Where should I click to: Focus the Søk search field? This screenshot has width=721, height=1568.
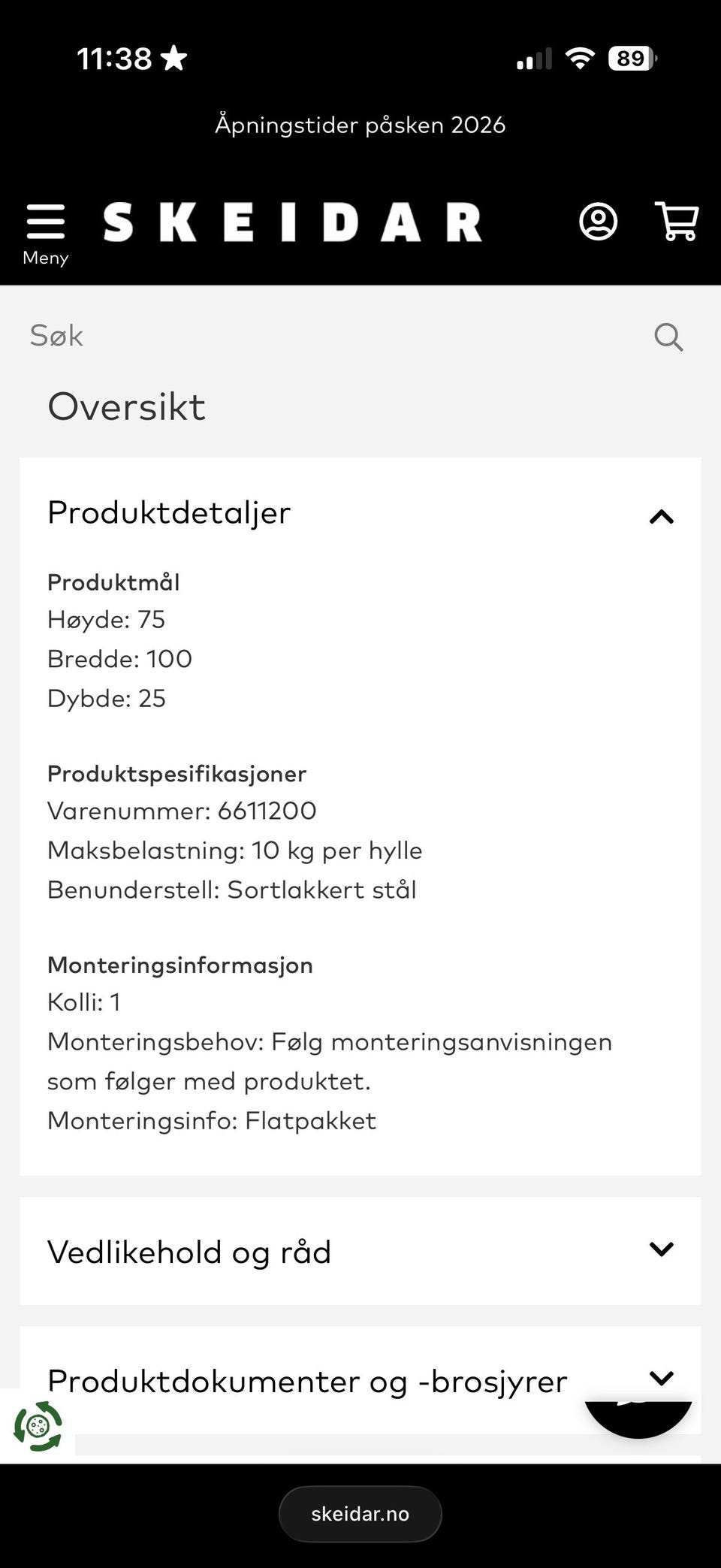pos(330,336)
